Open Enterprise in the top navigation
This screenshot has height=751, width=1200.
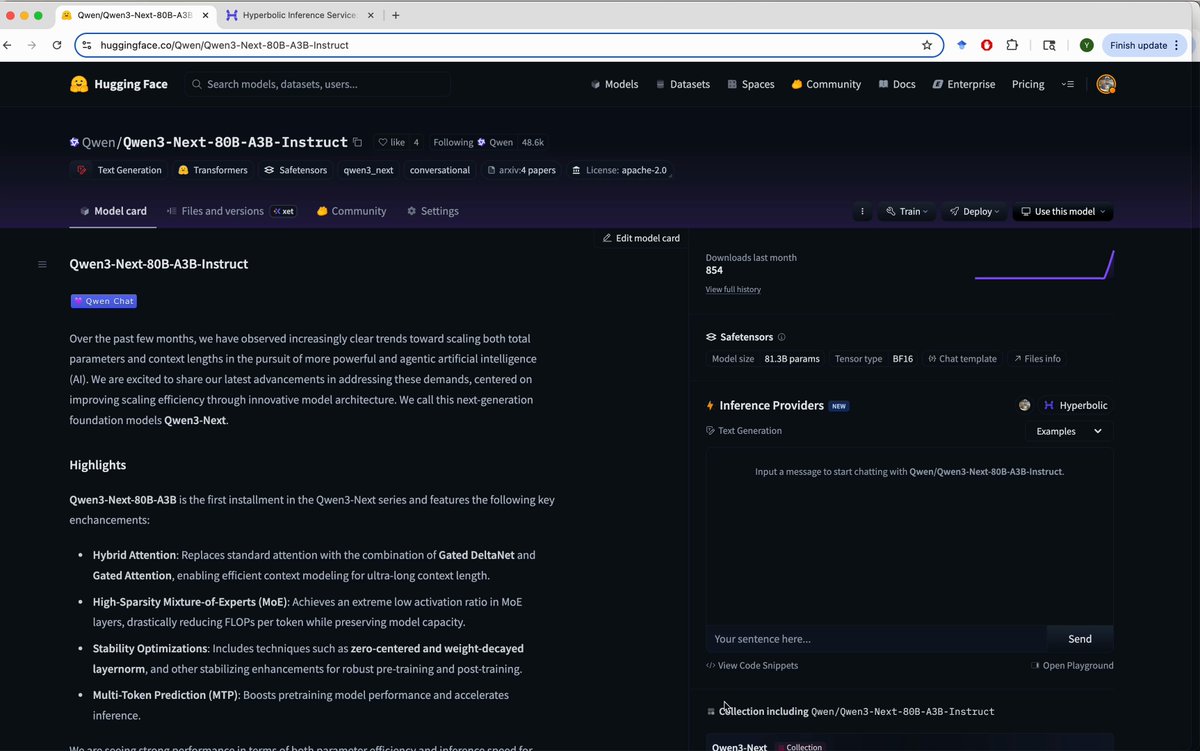point(964,85)
